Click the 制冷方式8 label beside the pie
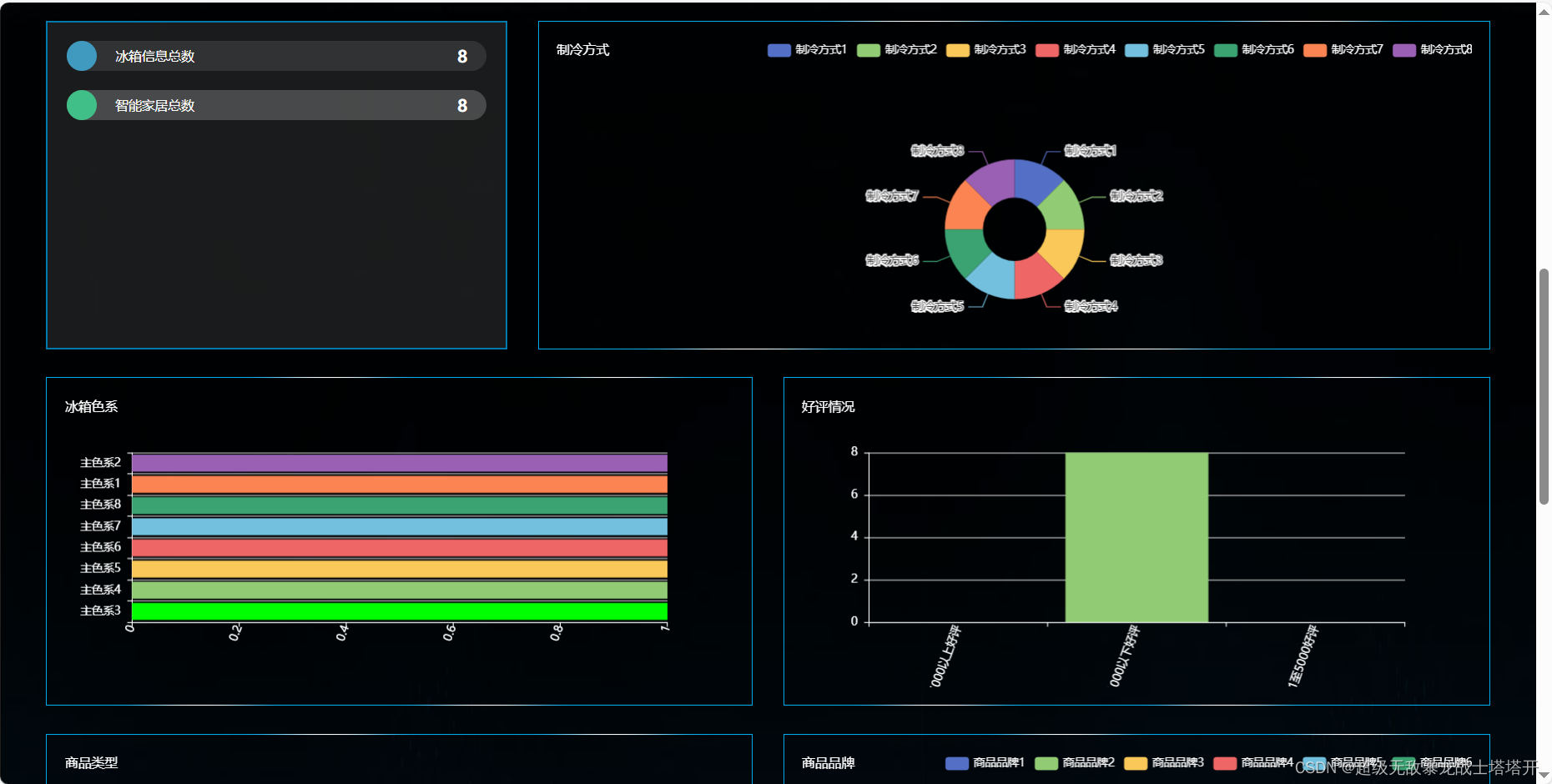1552x784 pixels. [x=938, y=151]
